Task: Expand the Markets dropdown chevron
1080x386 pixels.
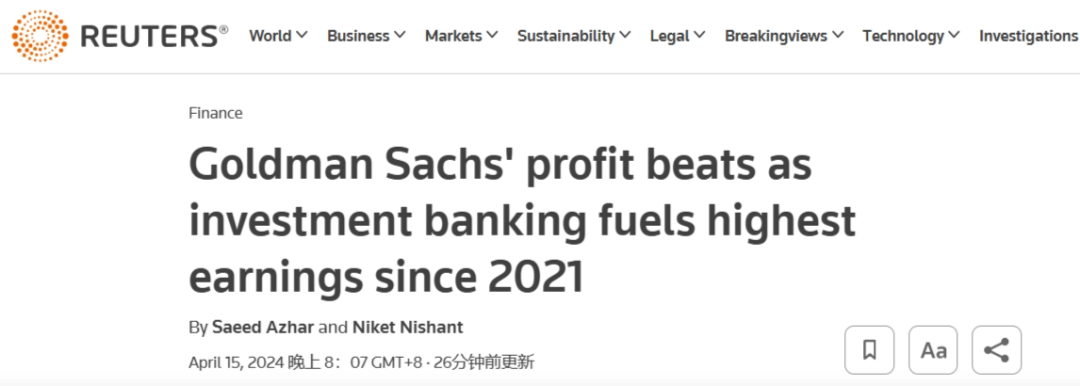Action: 492,35
